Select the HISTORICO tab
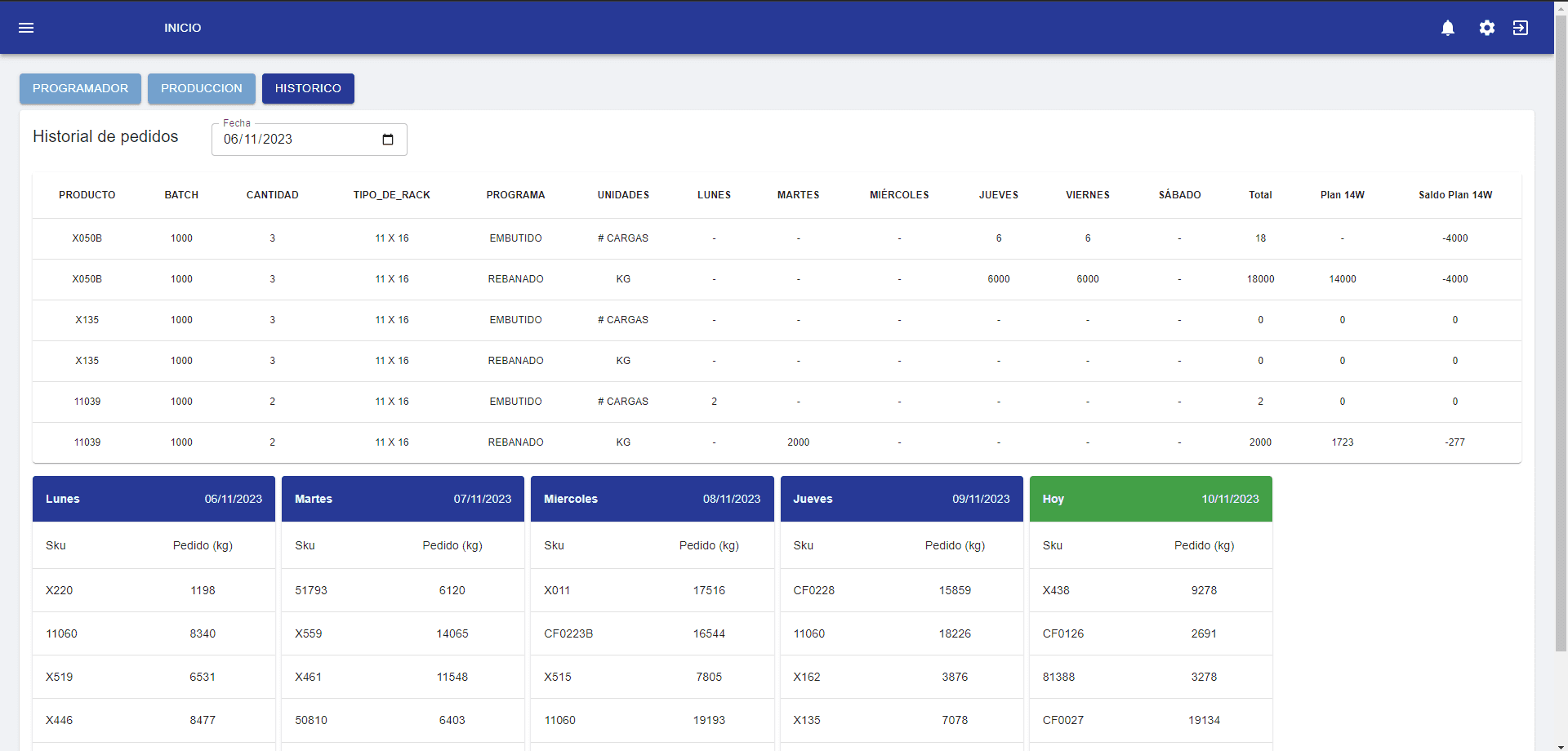The width and height of the screenshot is (1568, 751). coord(308,88)
